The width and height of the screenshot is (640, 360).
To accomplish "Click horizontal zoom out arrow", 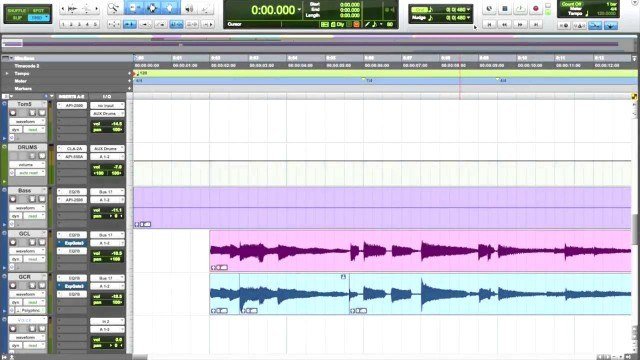I will click(63, 9).
